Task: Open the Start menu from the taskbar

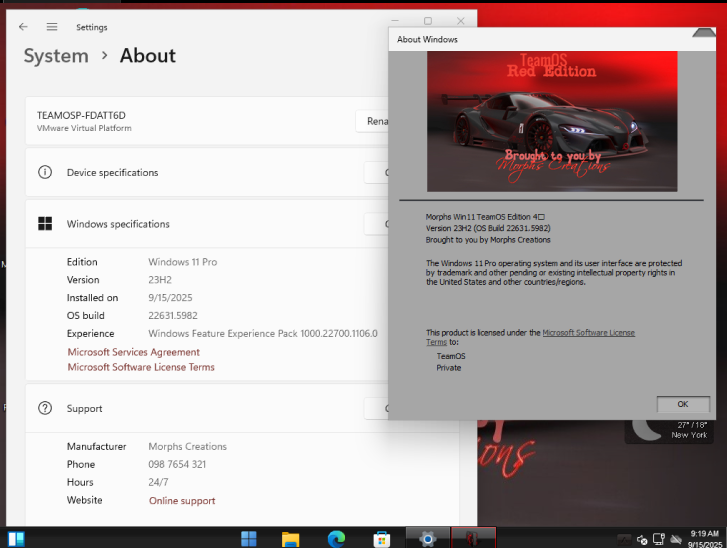Action: tap(249, 539)
